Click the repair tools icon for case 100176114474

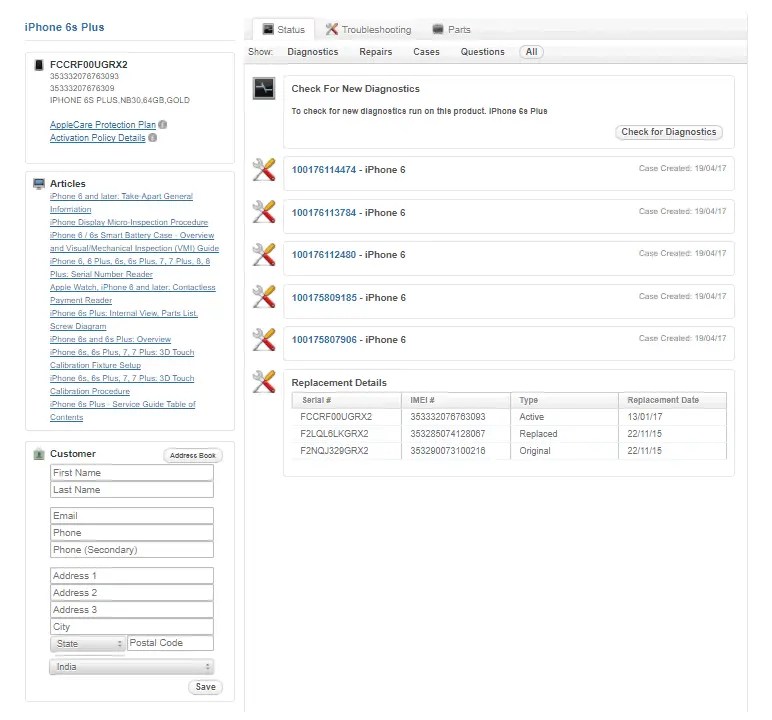tap(264, 169)
